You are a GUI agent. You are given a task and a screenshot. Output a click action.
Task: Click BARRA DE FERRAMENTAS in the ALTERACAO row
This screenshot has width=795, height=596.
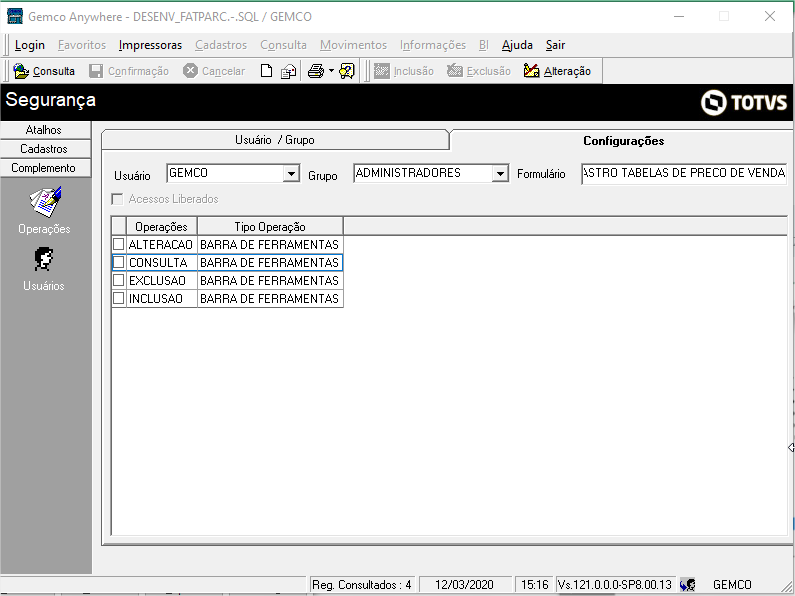tap(270, 245)
